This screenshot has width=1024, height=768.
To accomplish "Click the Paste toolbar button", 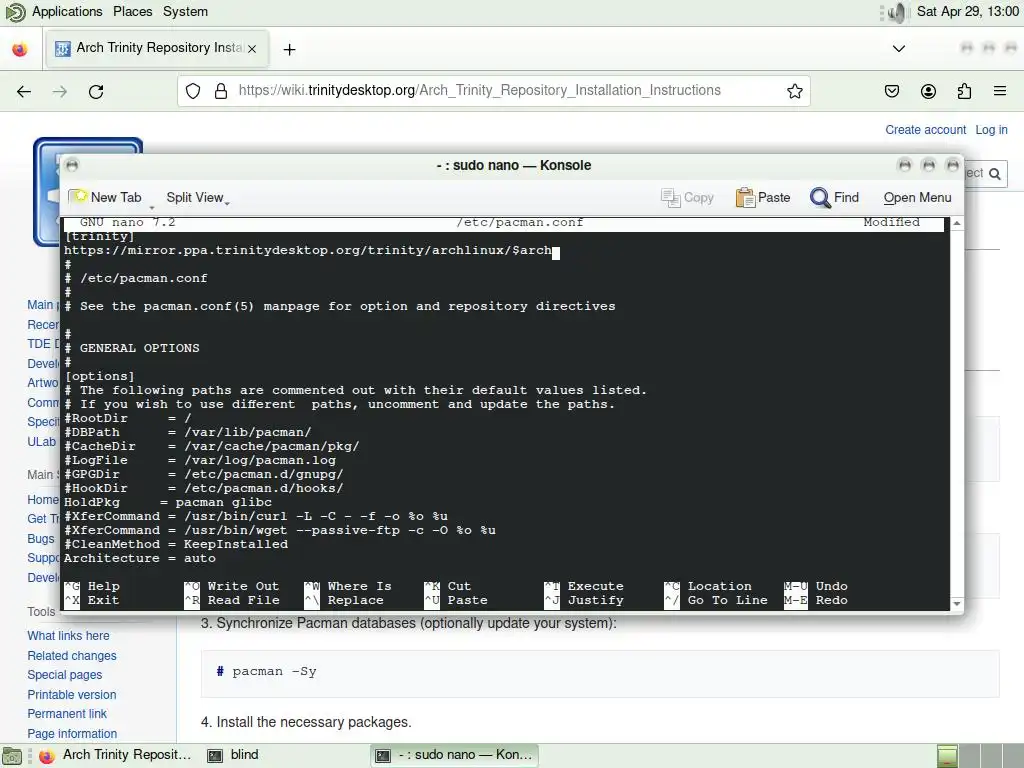I will click(x=763, y=197).
